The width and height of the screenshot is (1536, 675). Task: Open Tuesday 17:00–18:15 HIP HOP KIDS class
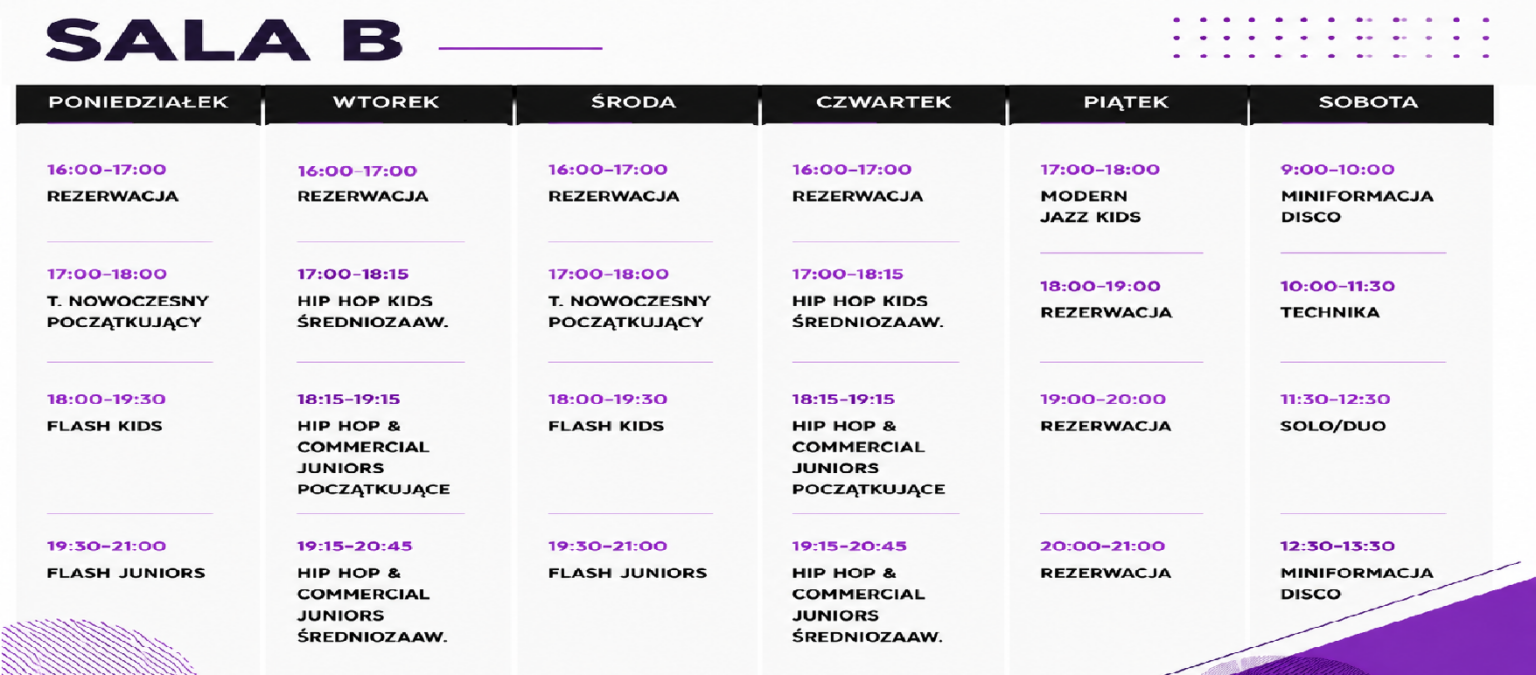click(372, 297)
